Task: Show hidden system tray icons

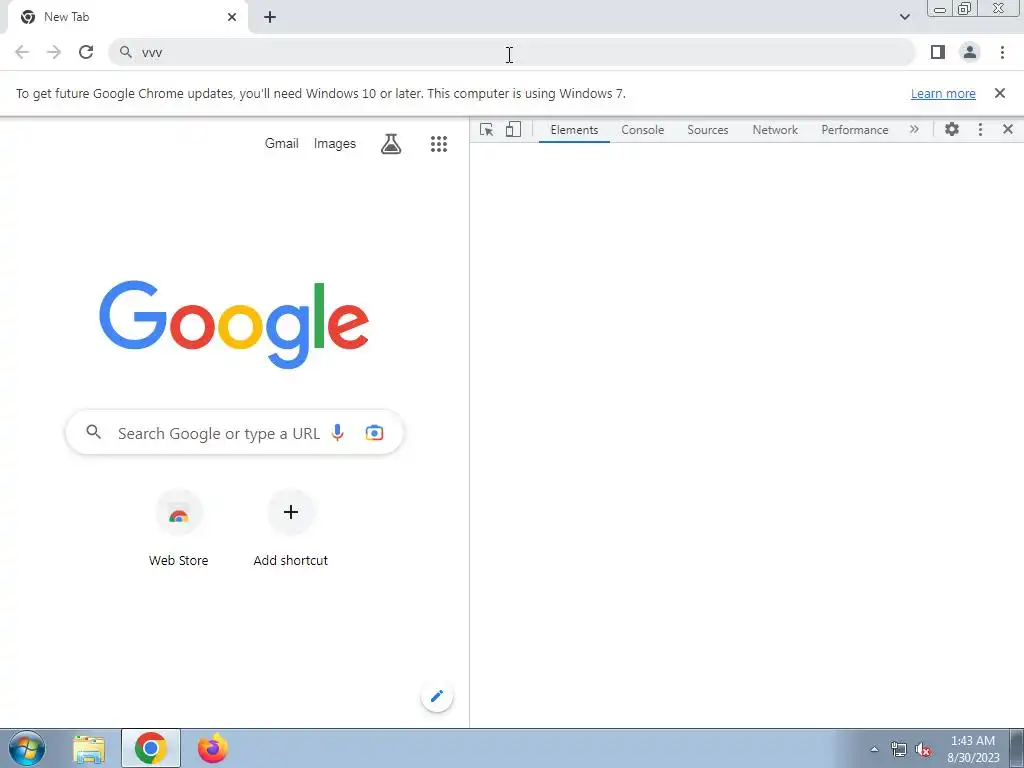Action: tap(874, 749)
